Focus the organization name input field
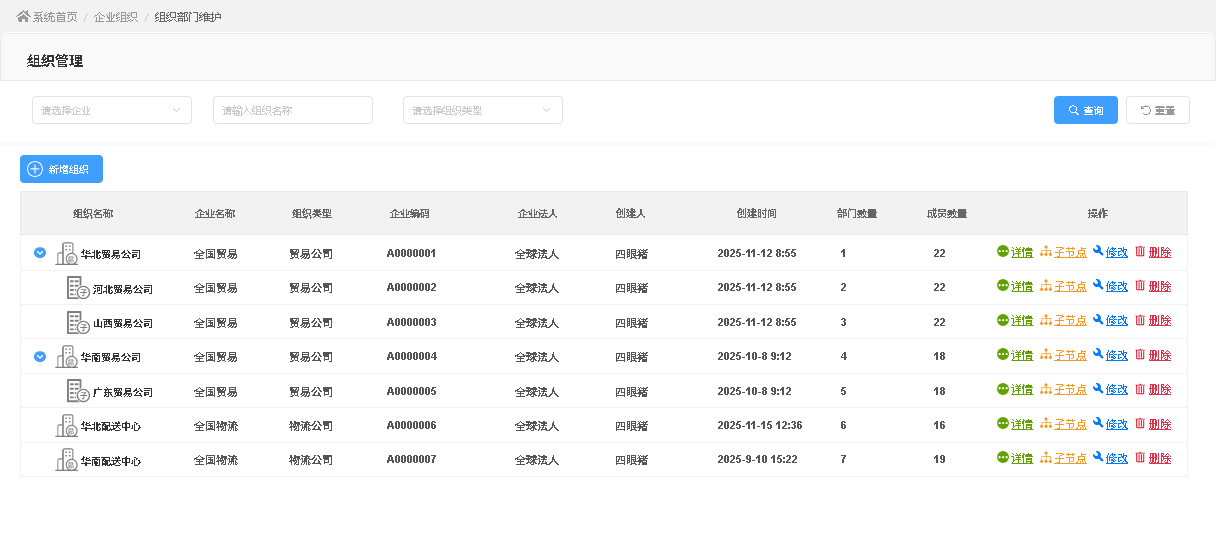1216x551 pixels. (292, 110)
